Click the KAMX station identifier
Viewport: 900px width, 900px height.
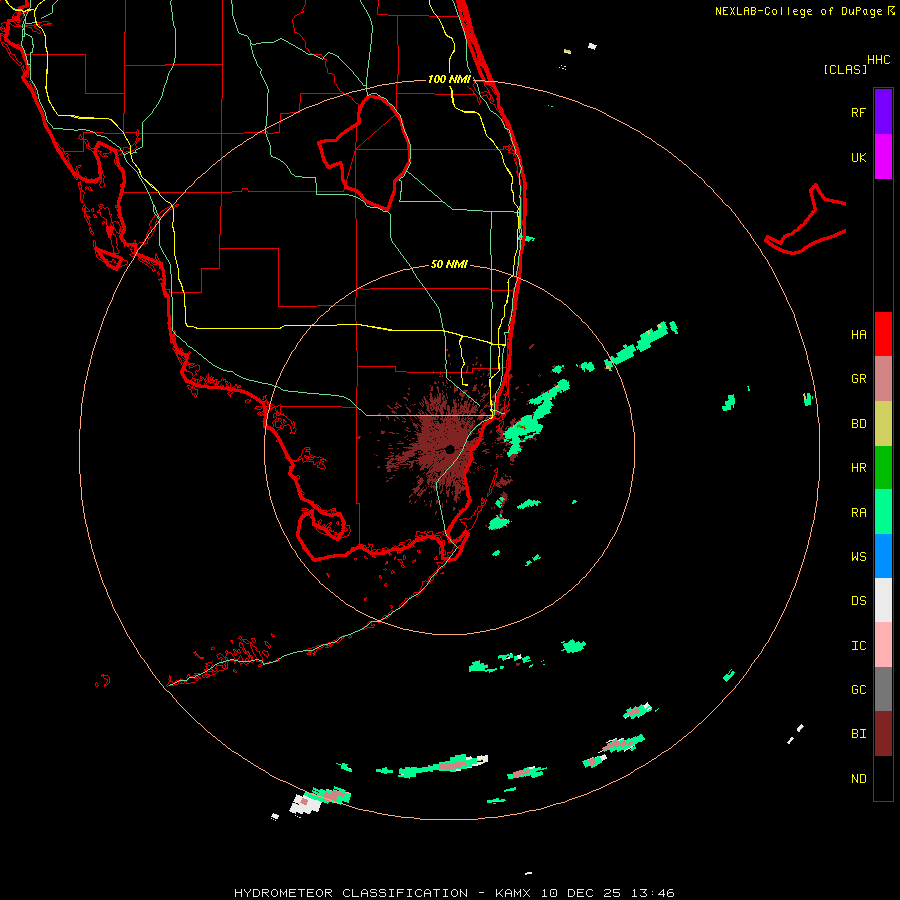point(516,893)
